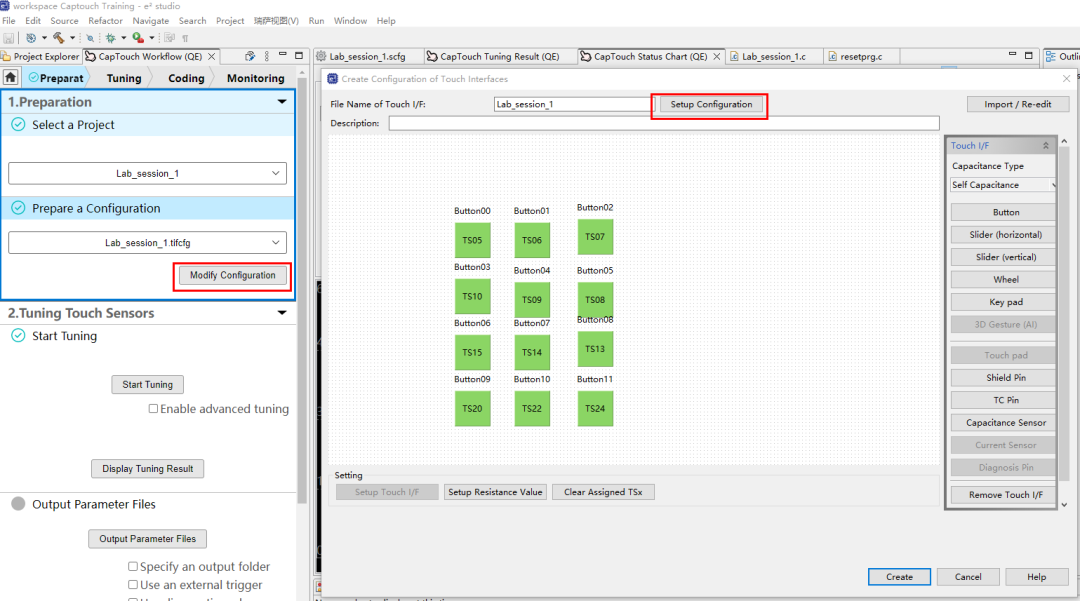Click the Display Tuning Result button
Viewport: 1080px width, 601px height.
point(147,469)
